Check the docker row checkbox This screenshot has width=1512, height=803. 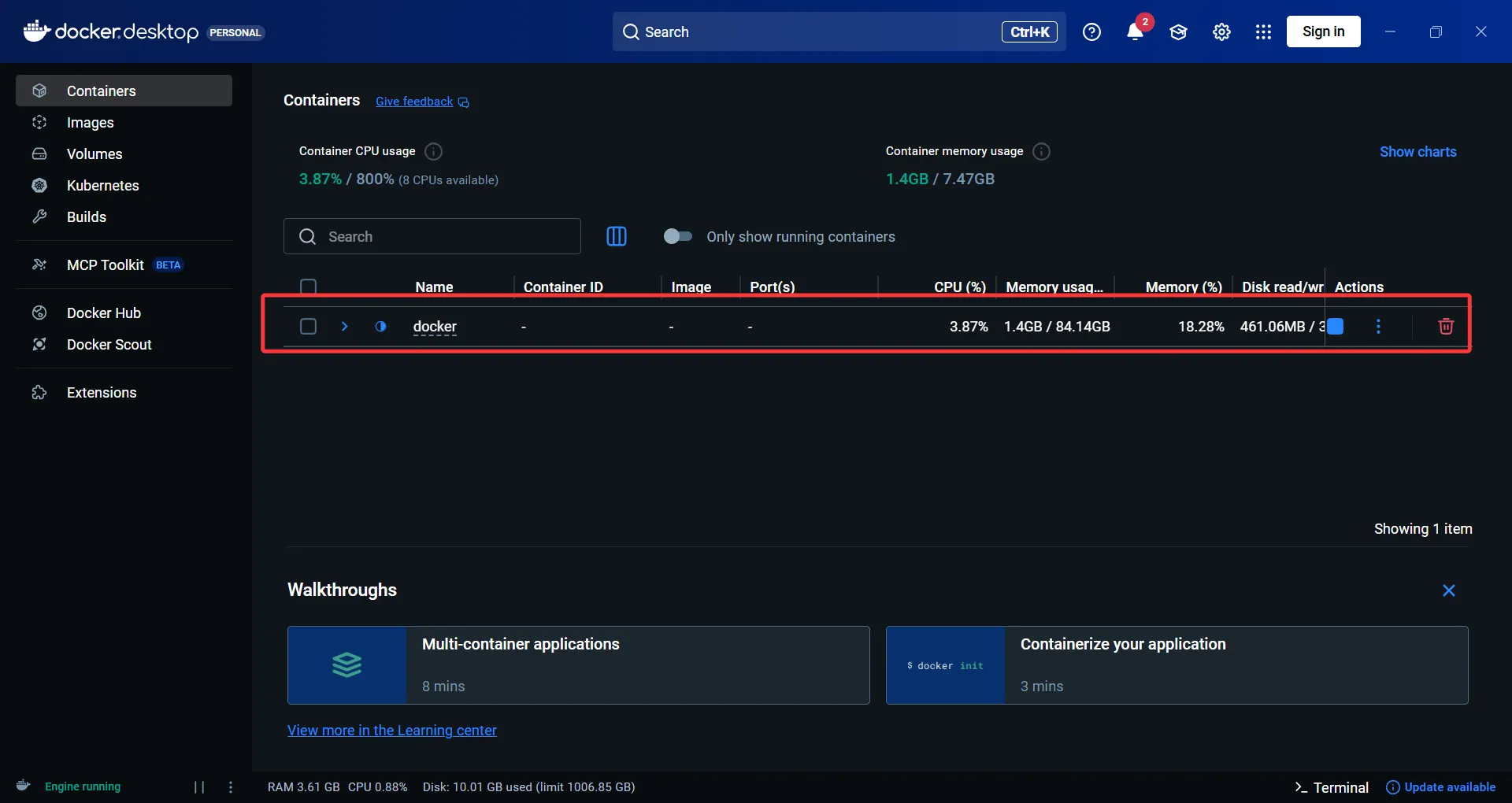tap(309, 326)
